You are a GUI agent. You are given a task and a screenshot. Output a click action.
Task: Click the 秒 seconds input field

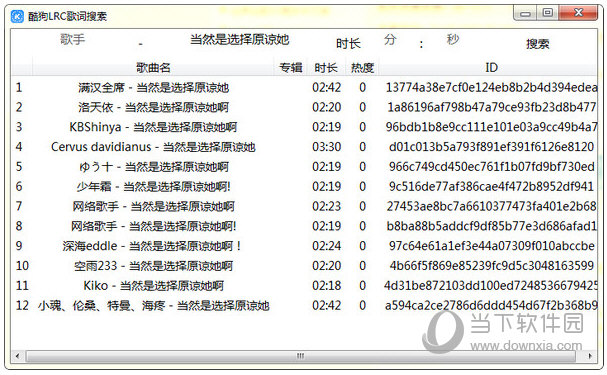(453, 39)
